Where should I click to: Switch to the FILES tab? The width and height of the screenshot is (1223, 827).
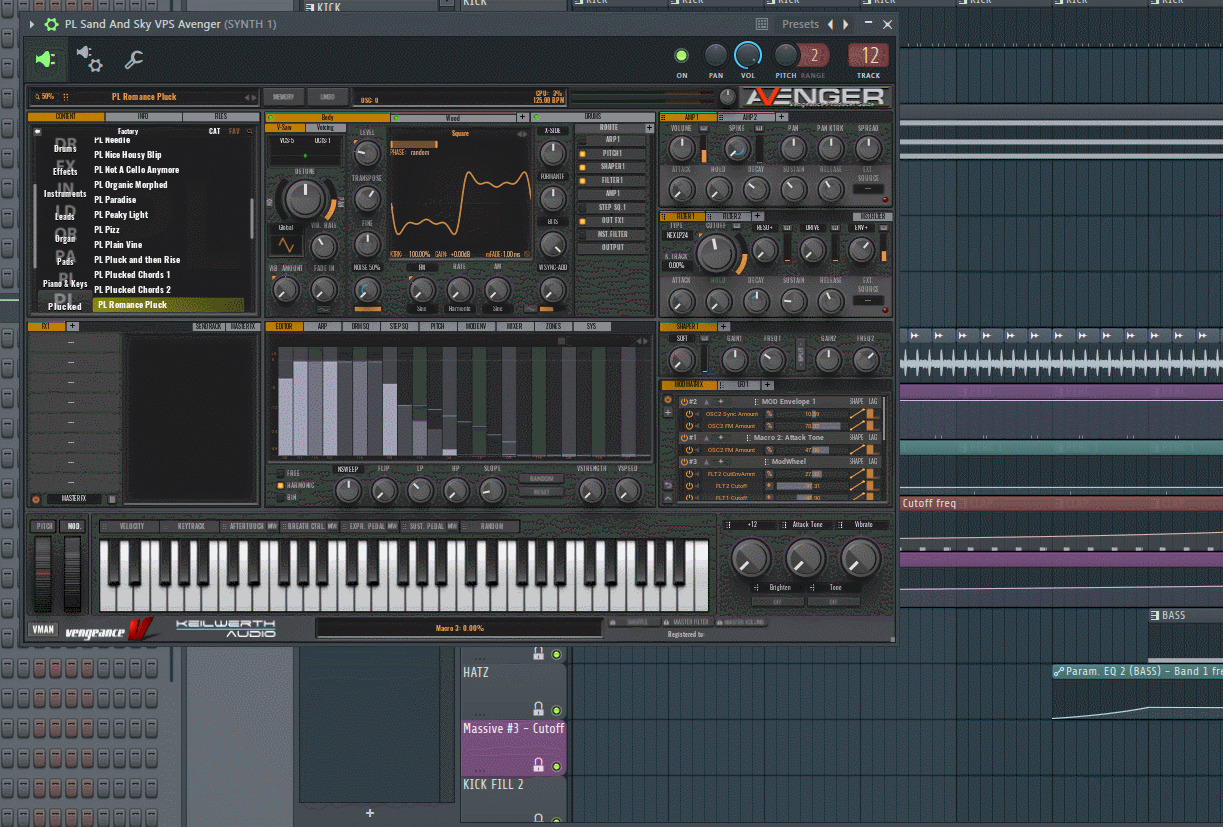pos(220,117)
